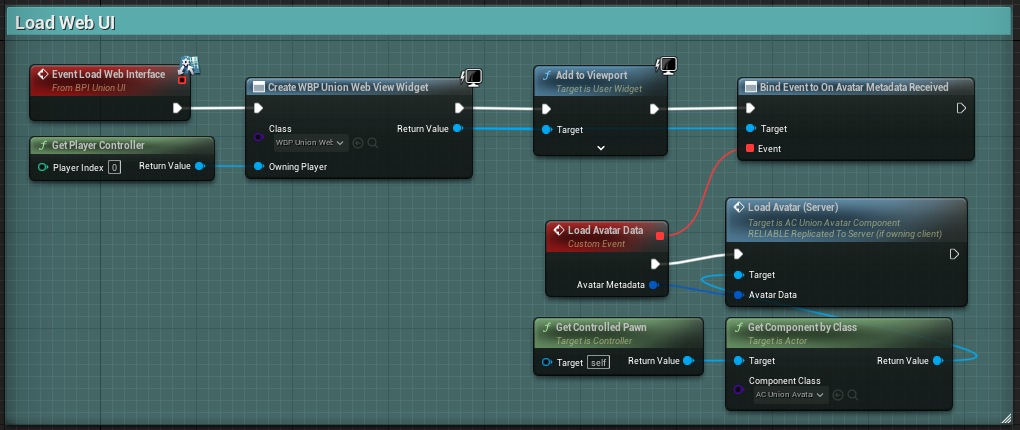This screenshot has height=430, width=1020.
Task: Select the Add to Viewport node header
Action: click(x=600, y=81)
